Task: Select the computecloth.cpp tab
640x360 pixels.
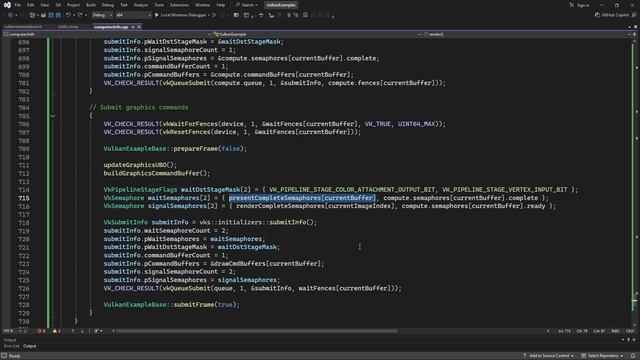Action: click(x=111, y=27)
